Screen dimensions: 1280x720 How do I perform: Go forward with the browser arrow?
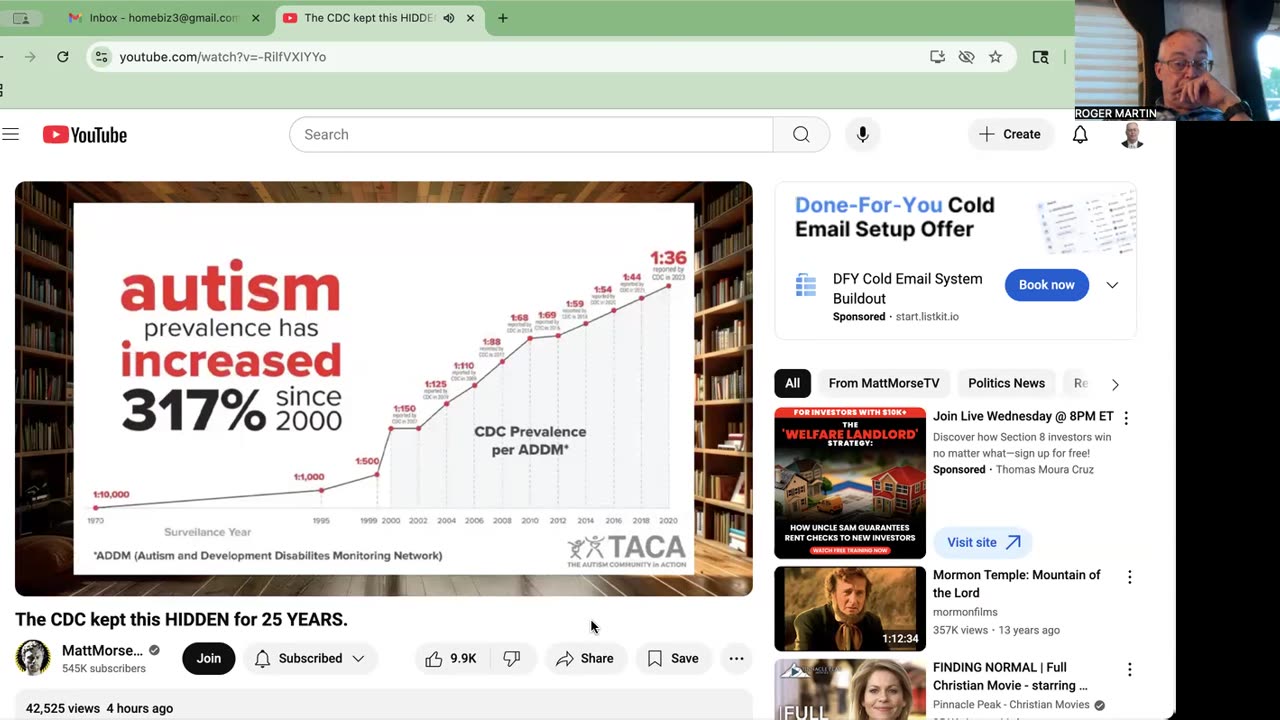[x=30, y=57]
